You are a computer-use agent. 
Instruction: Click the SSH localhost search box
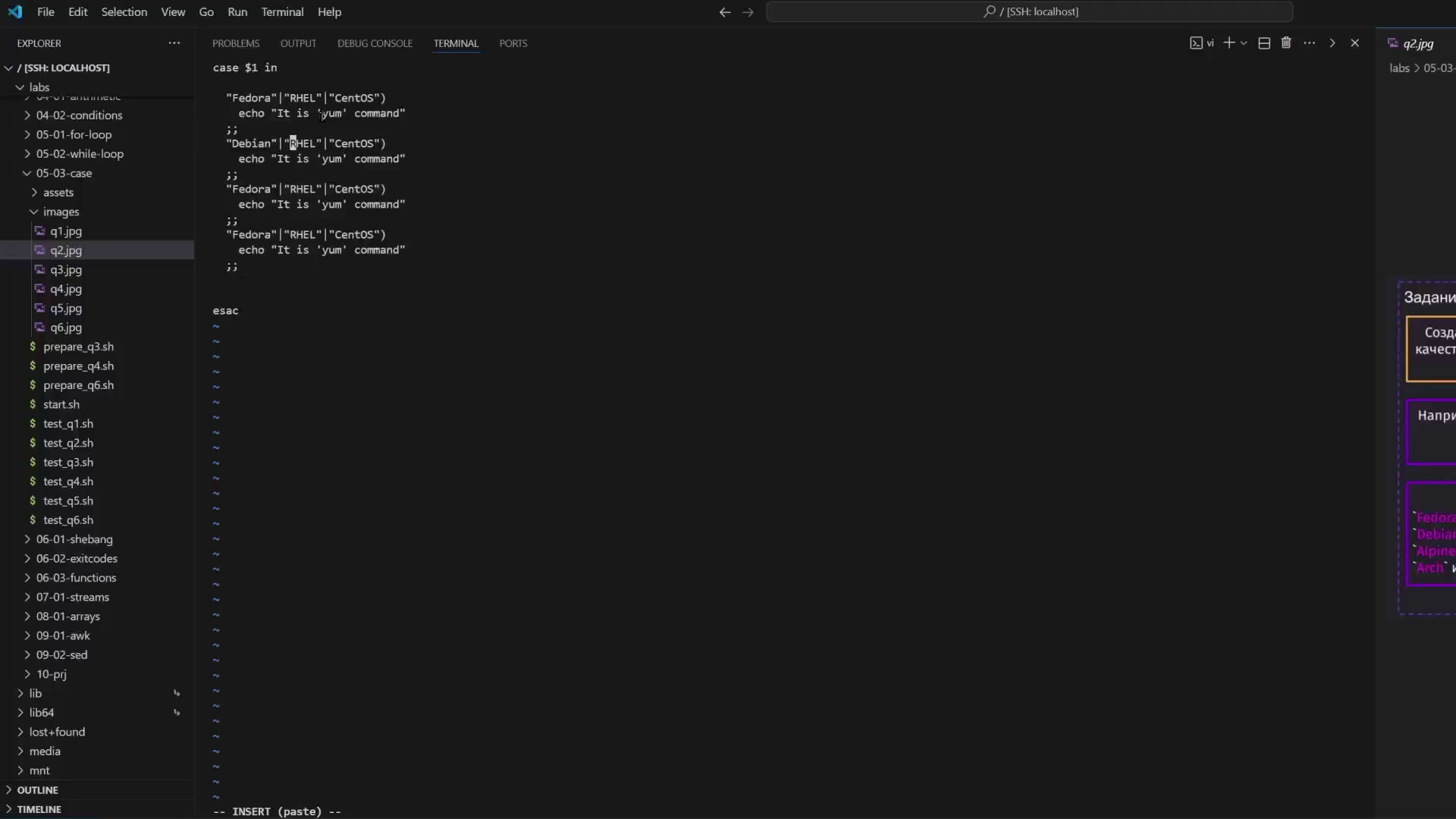pyautogui.click(x=1029, y=11)
